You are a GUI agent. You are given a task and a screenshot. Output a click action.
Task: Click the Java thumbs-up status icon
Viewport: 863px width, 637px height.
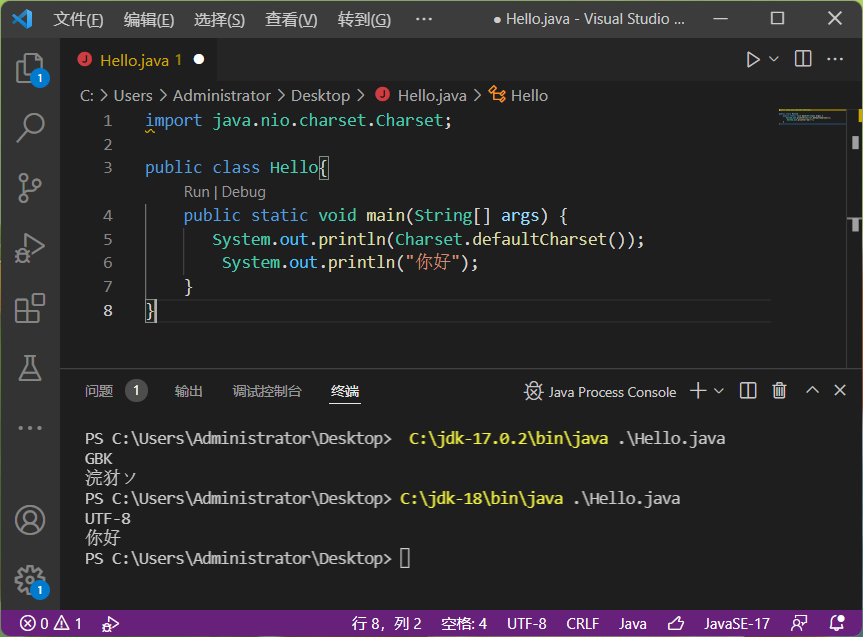(676, 623)
